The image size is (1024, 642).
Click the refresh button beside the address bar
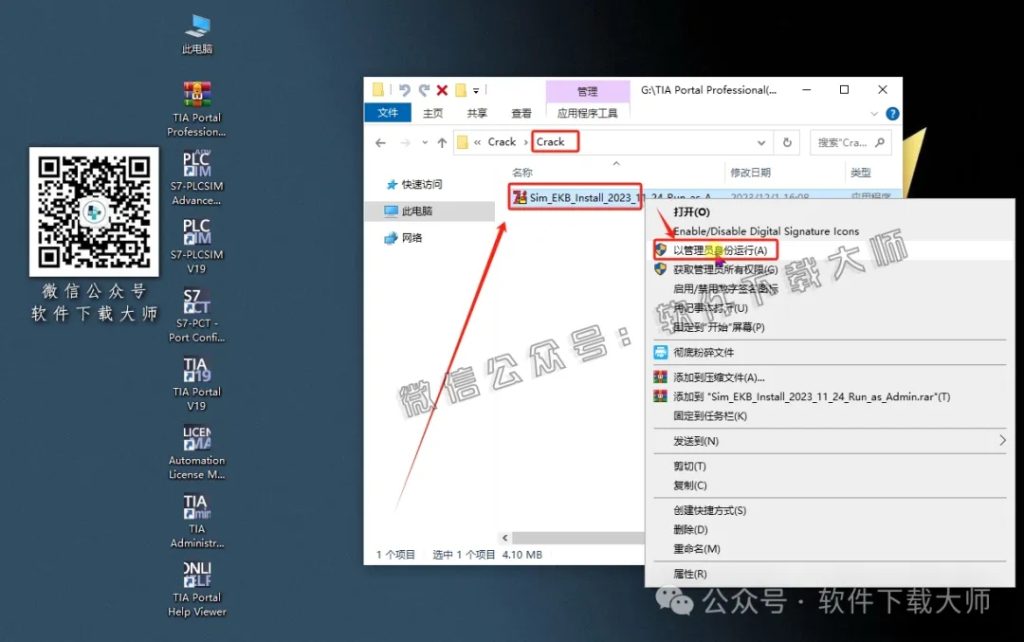[x=789, y=141]
